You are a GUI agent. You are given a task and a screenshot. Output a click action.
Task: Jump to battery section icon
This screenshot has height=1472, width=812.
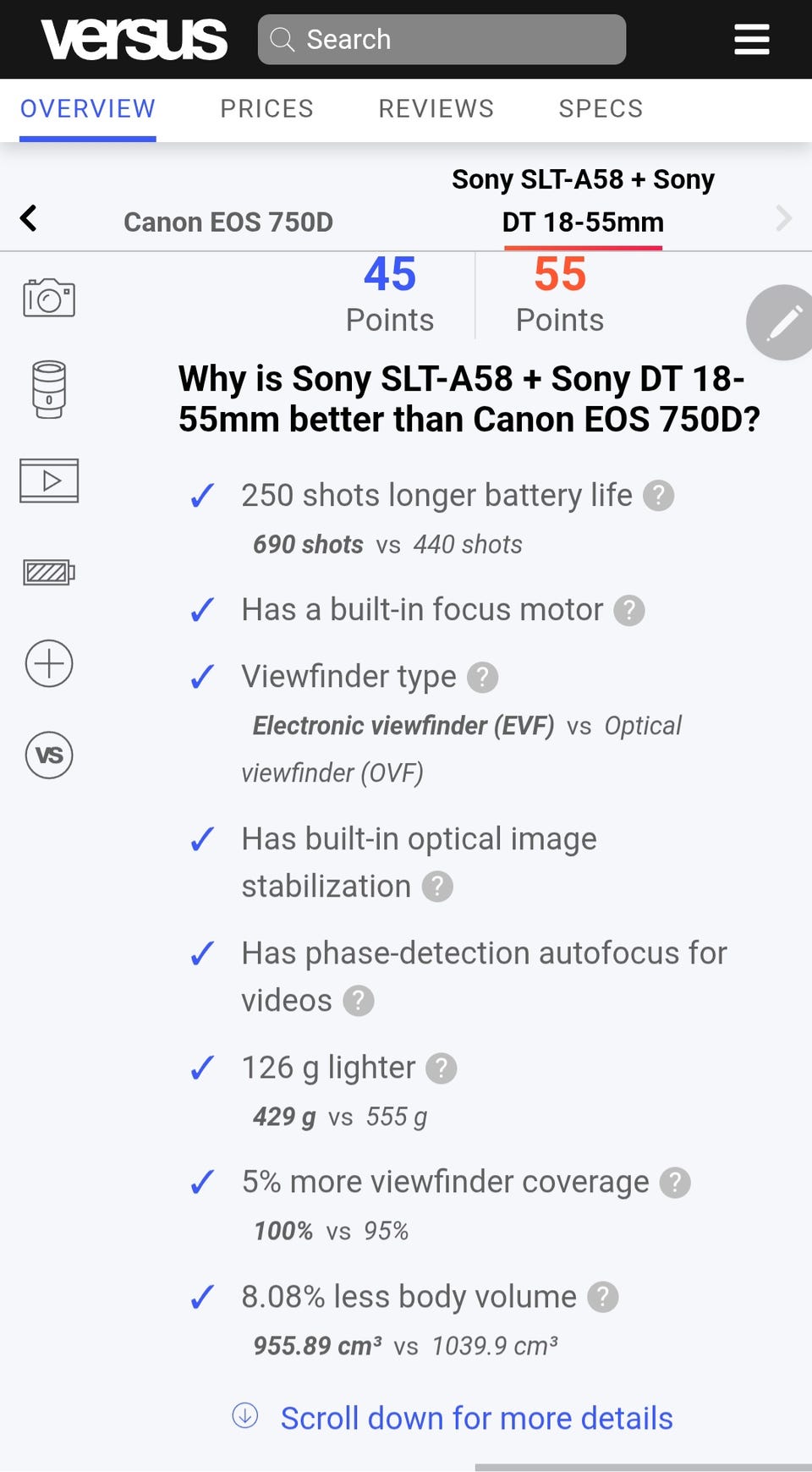(49, 573)
